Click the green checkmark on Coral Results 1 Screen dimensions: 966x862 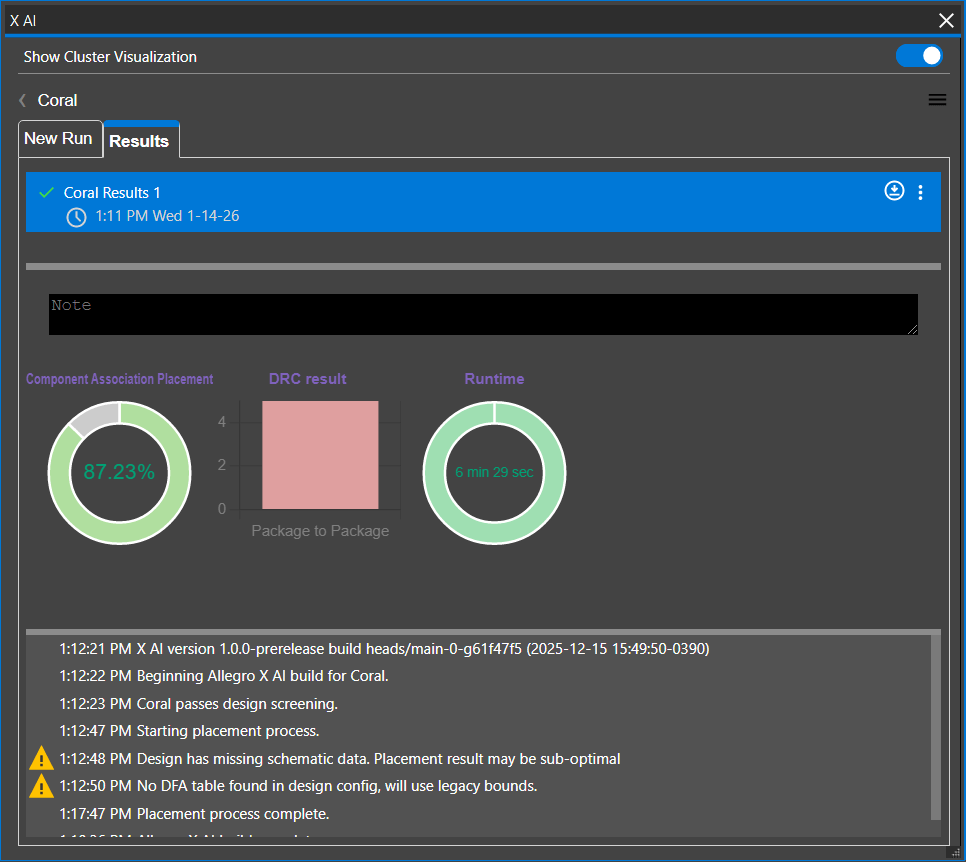tap(45, 192)
